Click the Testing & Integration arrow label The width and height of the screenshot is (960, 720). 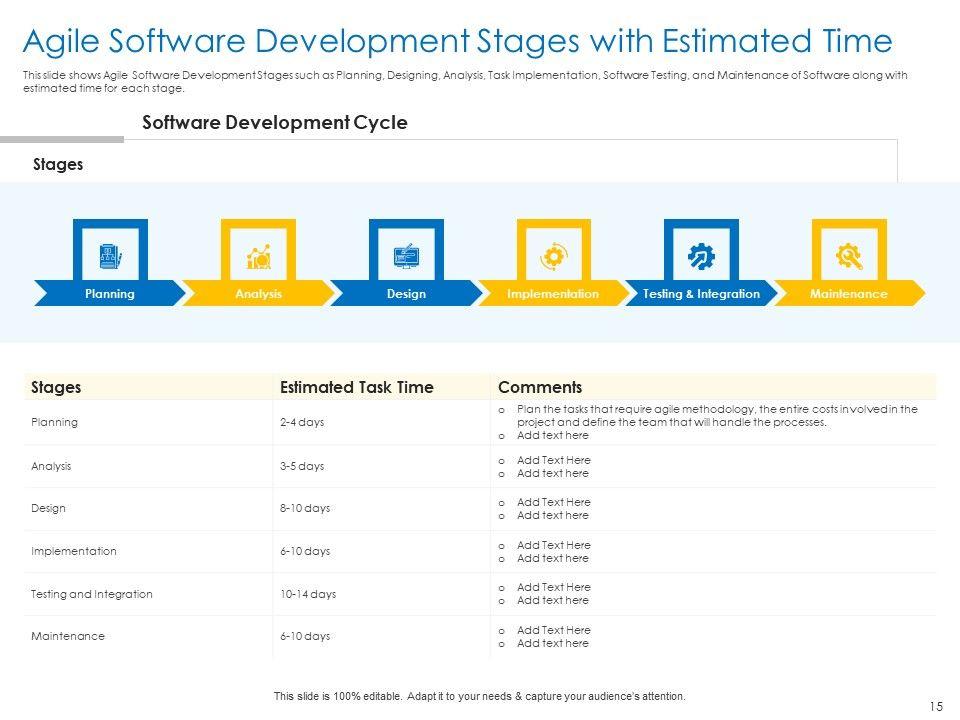pyautogui.click(x=701, y=294)
